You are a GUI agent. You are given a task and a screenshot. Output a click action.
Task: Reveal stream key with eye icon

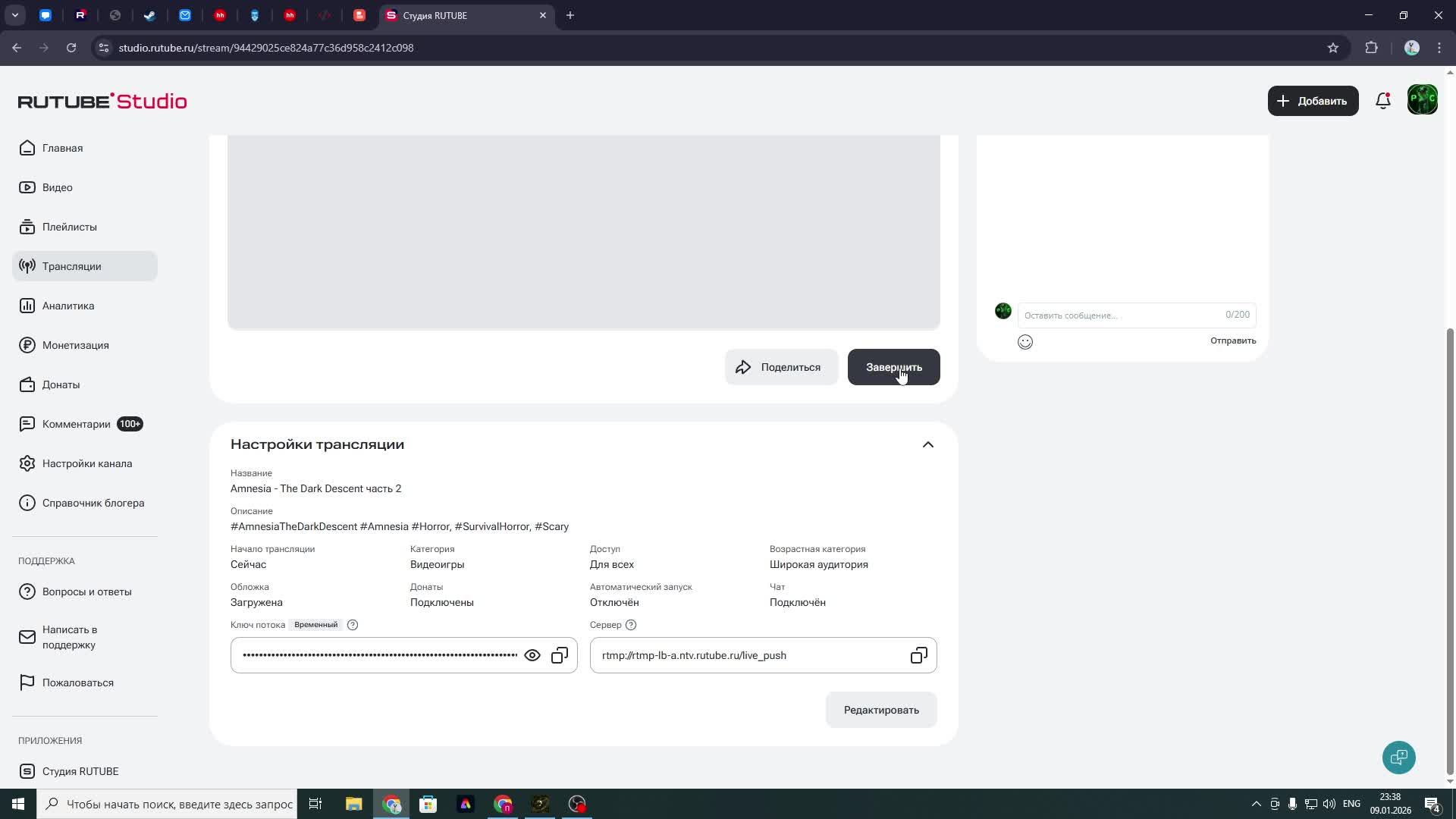click(532, 655)
